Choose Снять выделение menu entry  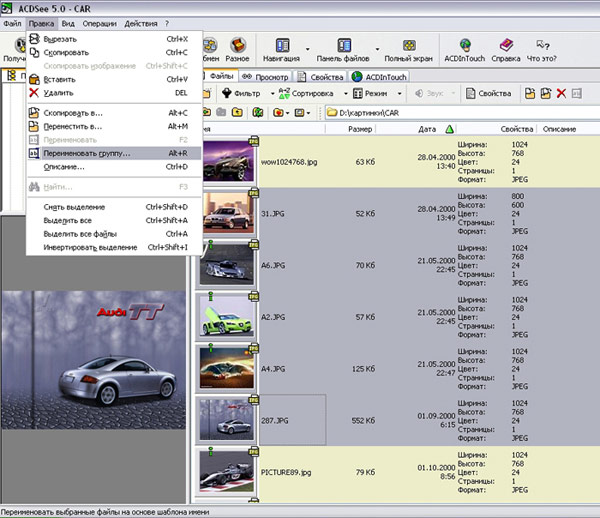pos(114,207)
